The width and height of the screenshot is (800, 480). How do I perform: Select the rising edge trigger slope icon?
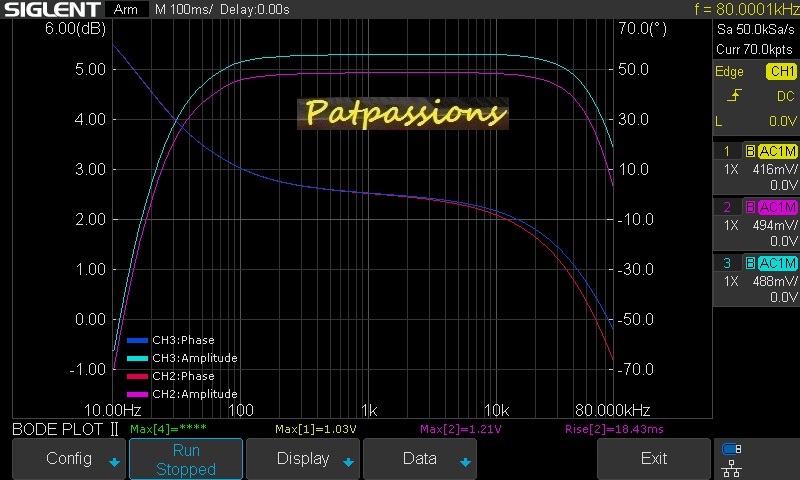click(x=734, y=95)
